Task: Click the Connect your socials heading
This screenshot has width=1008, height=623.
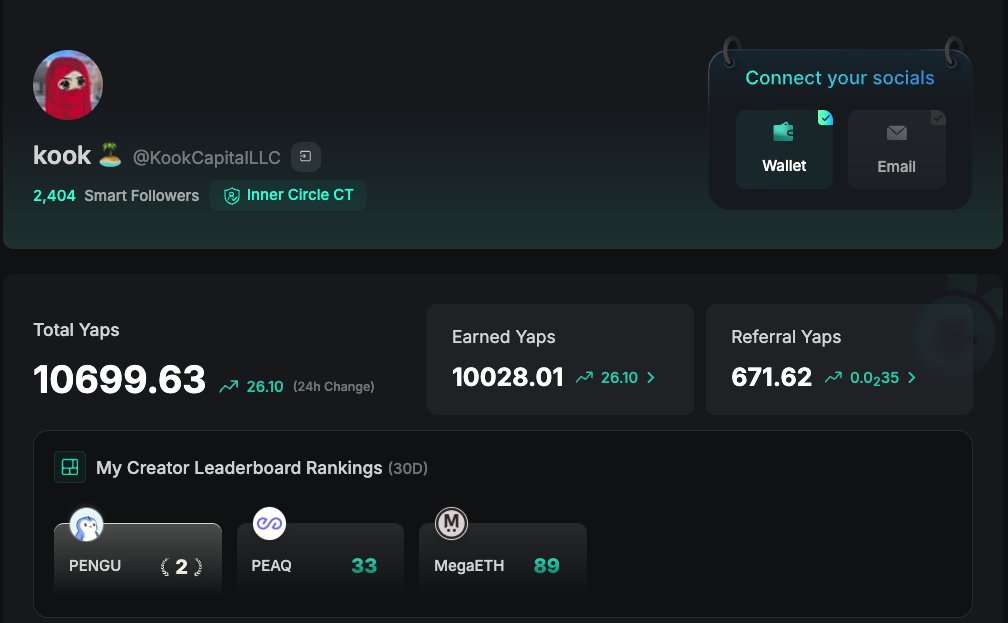Action: [840, 78]
